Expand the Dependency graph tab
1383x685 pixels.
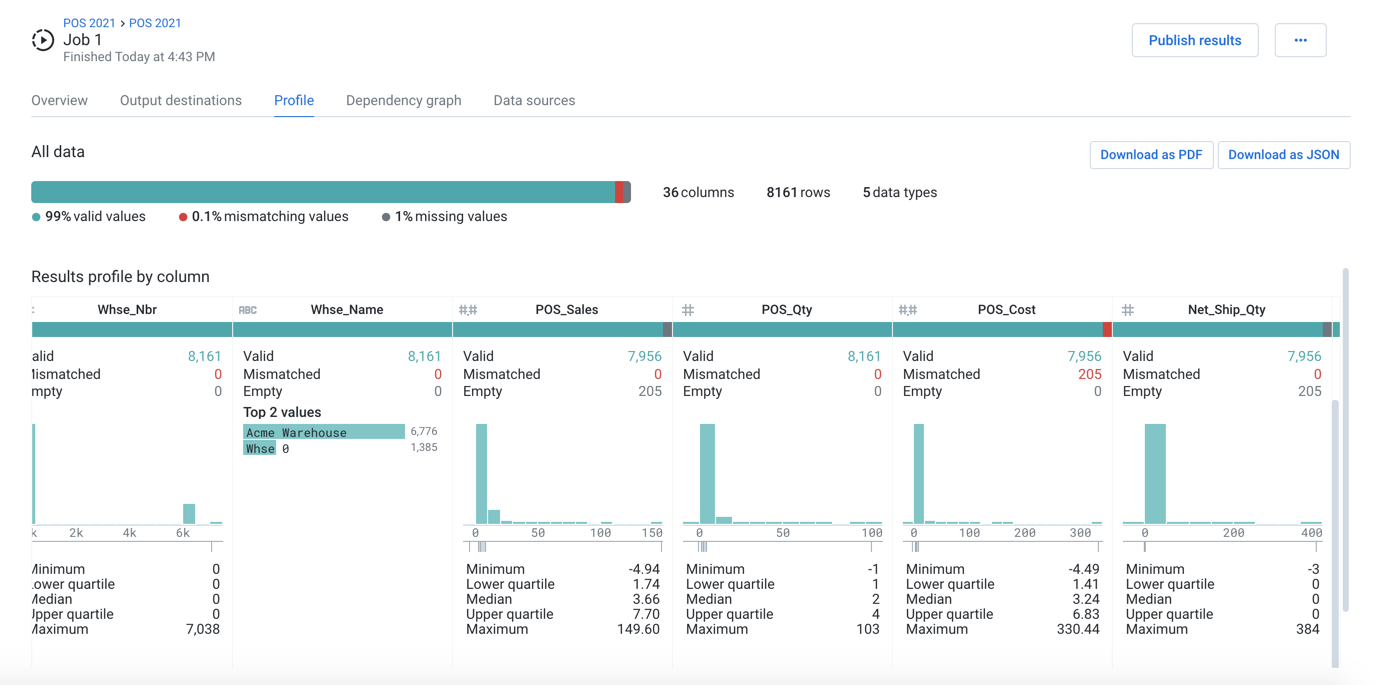coord(404,100)
